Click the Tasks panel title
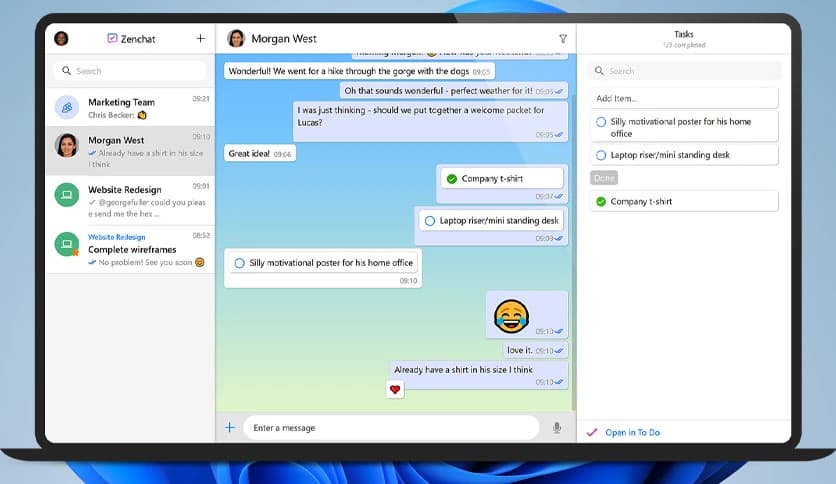The image size is (836, 484). (x=684, y=34)
